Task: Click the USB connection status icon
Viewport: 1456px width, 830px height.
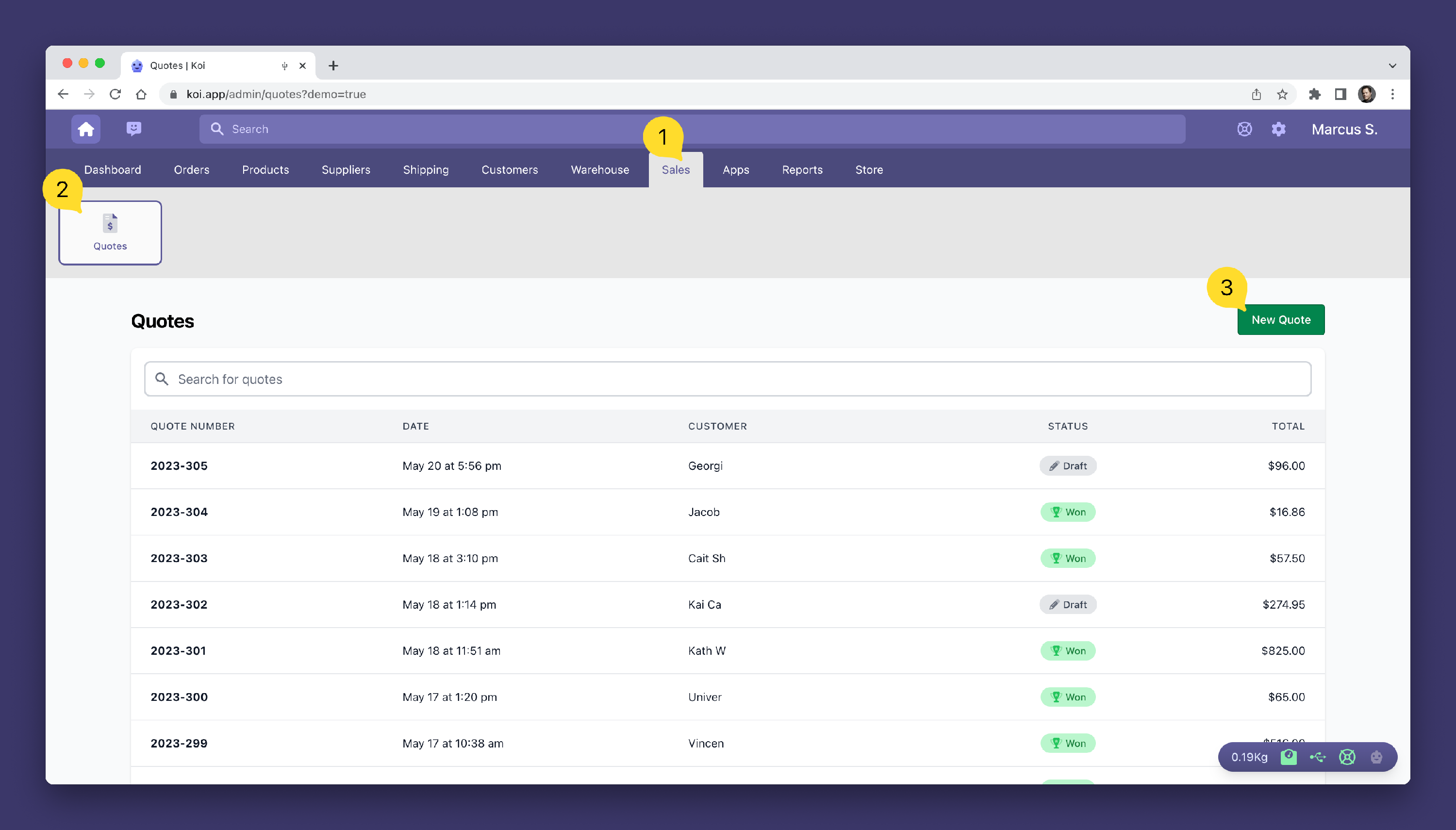Action: pos(1318,757)
